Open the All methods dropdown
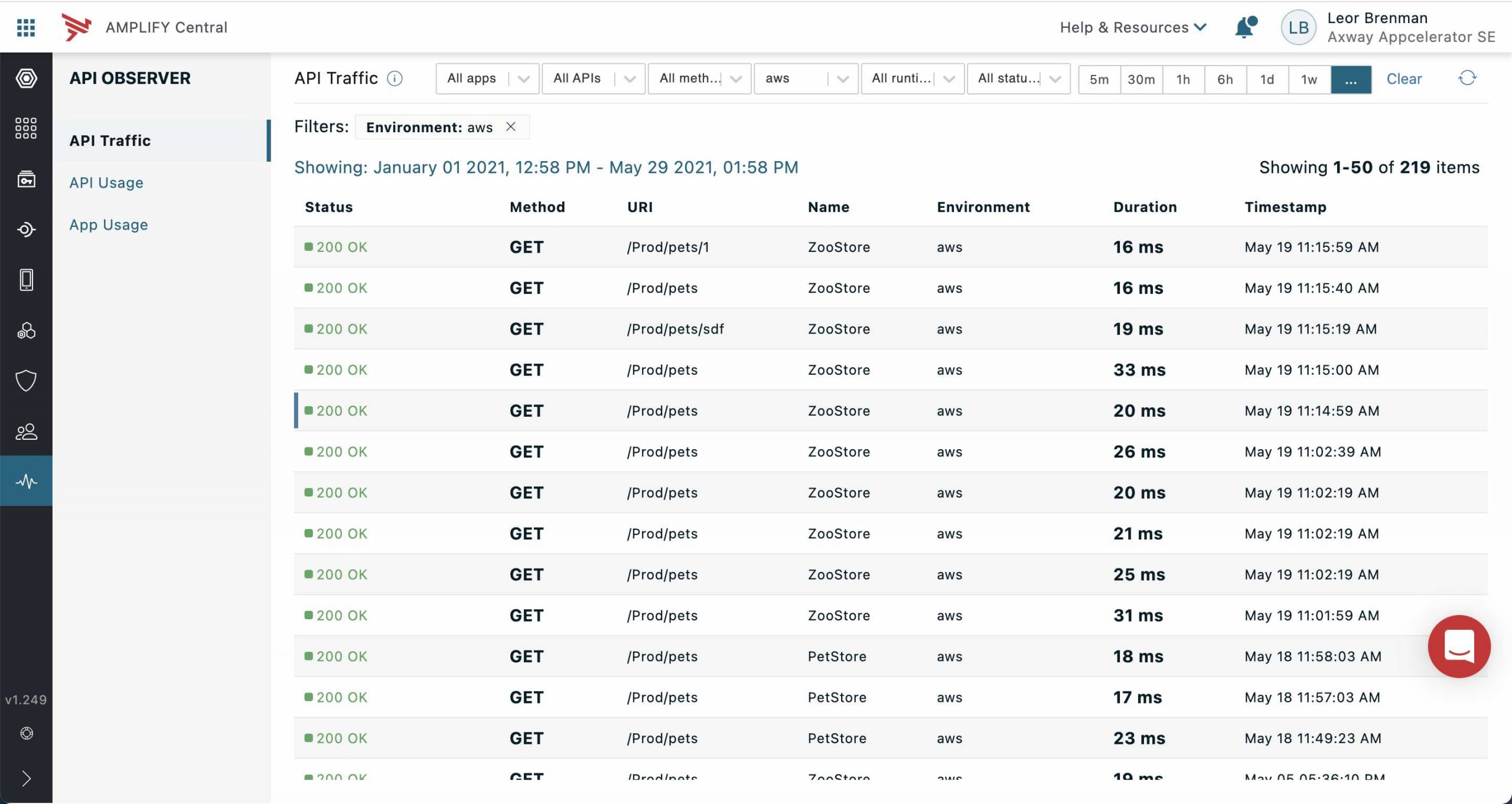 (x=699, y=79)
